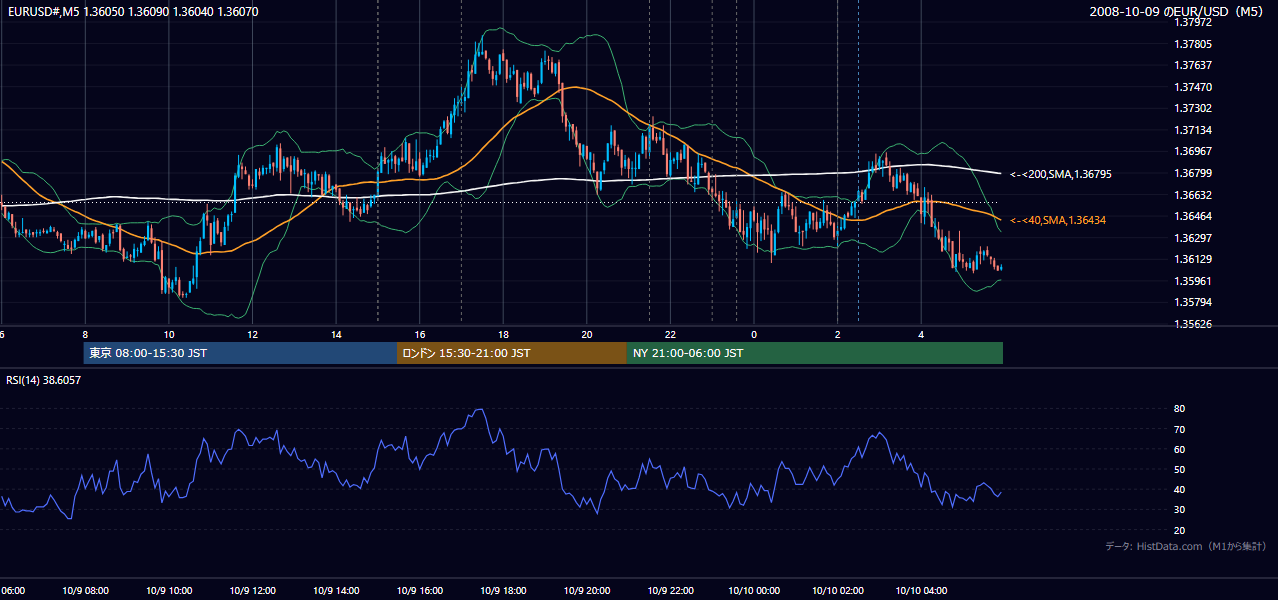Click the 2008-10-09 EUR/USD (M5) title
This screenshot has height=600, width=1278.
point(1178,11)
